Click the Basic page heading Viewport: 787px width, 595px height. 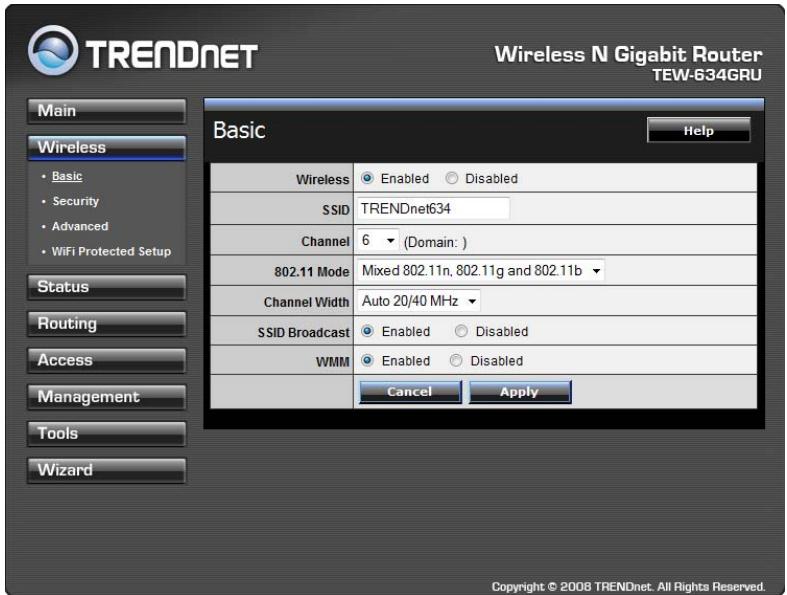[x=239, y=130]
